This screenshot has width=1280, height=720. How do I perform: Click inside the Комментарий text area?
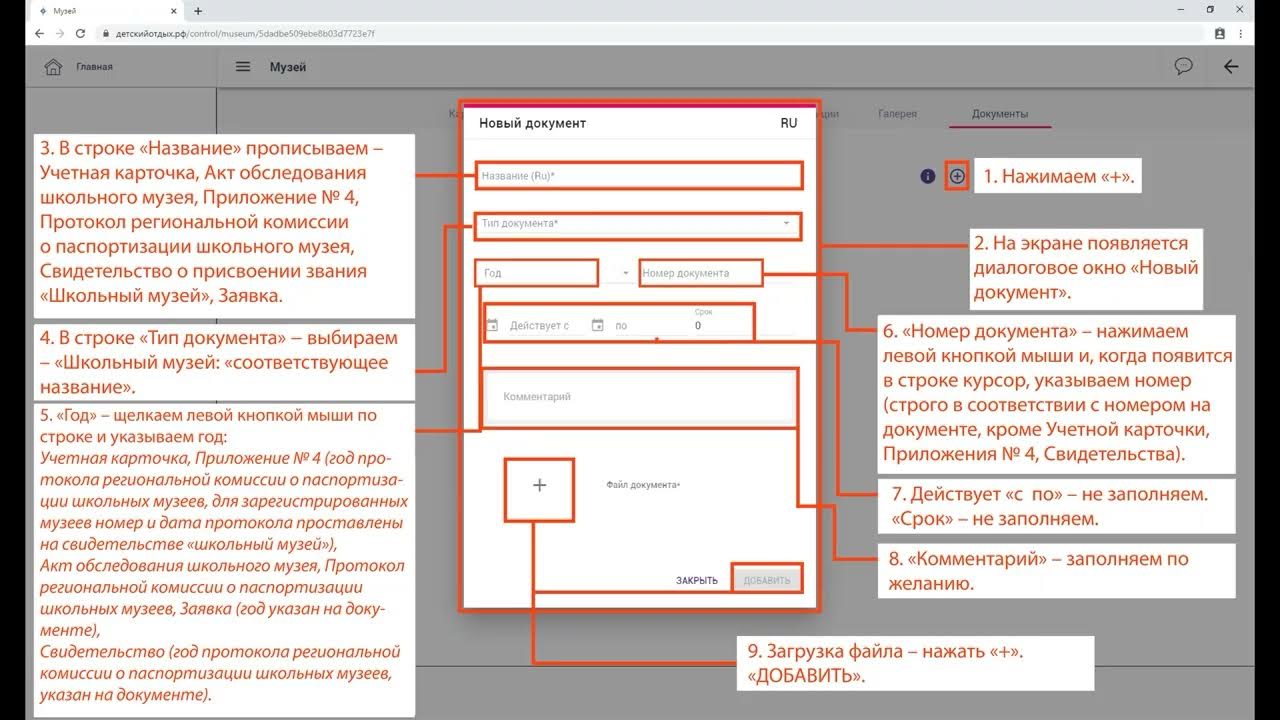pyautogui.click(x=639, y=397)
